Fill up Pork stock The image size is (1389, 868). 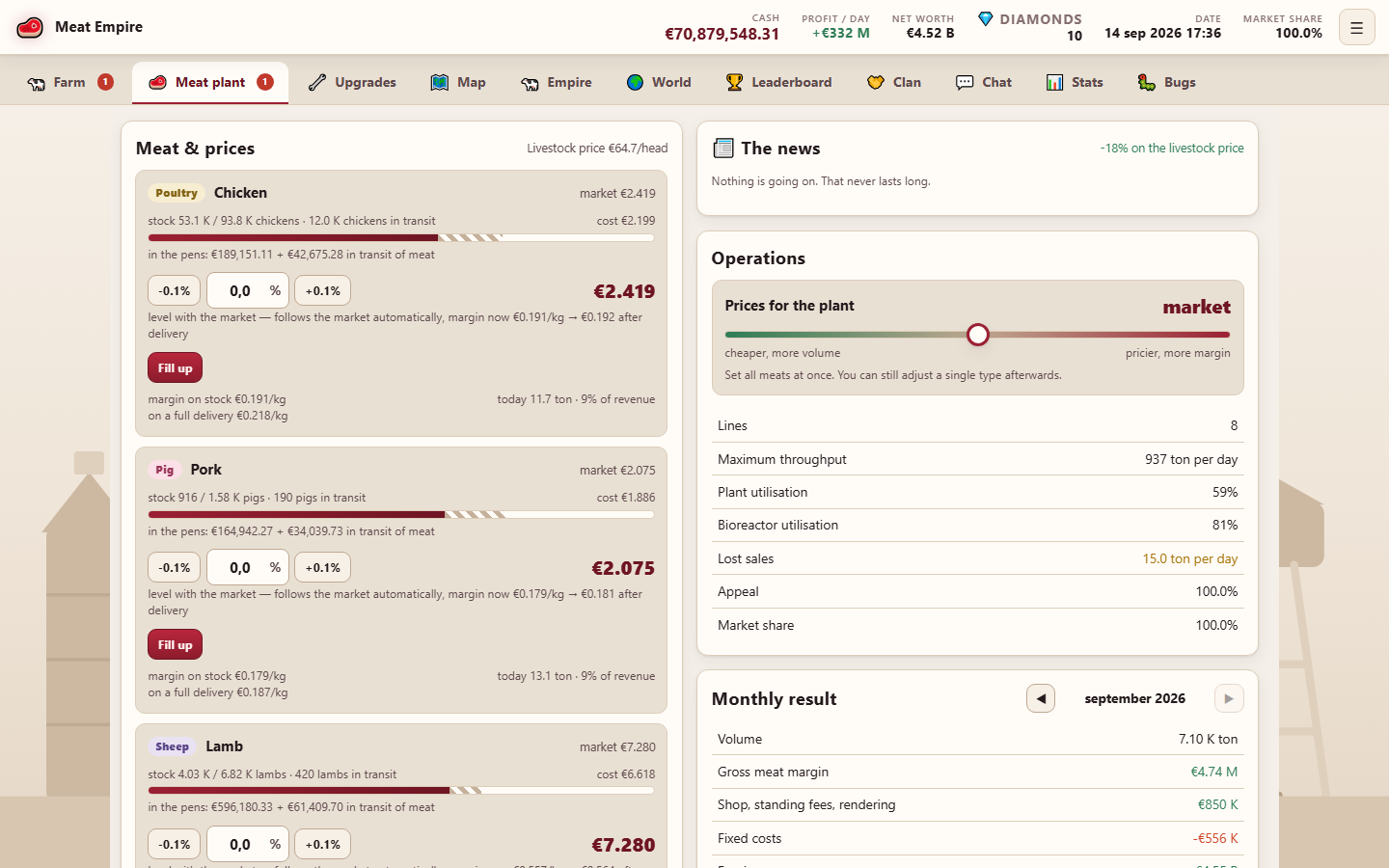coord(175,644)
